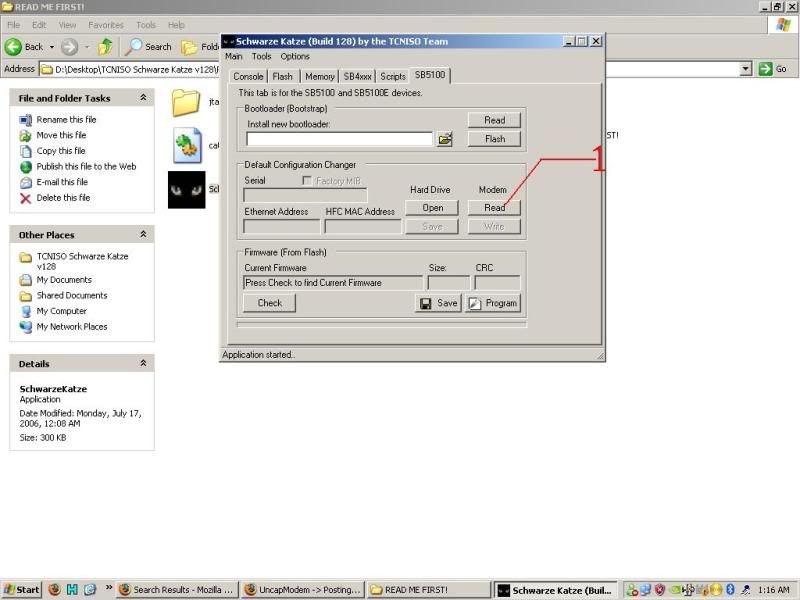
Task: Open the address bar dropdown arrow
Action: (x=745, y=69)
